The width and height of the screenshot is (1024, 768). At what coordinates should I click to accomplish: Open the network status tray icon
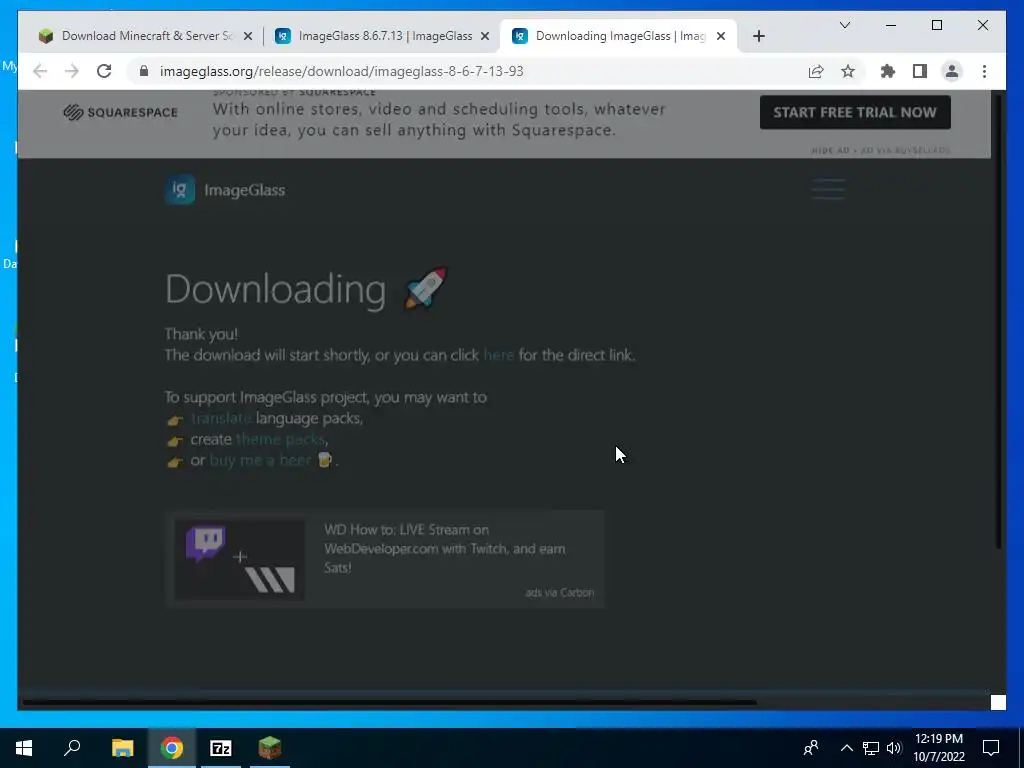tap(871, 748)
